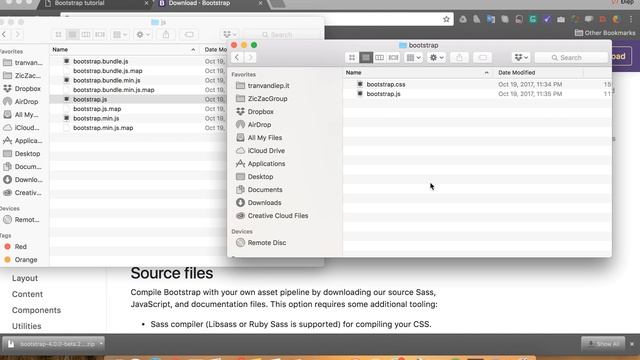The height and width of the screenshot is (360, 640).
Task: Switch to Bootstrap tutorial browser tab
Action: pos(96,3)
